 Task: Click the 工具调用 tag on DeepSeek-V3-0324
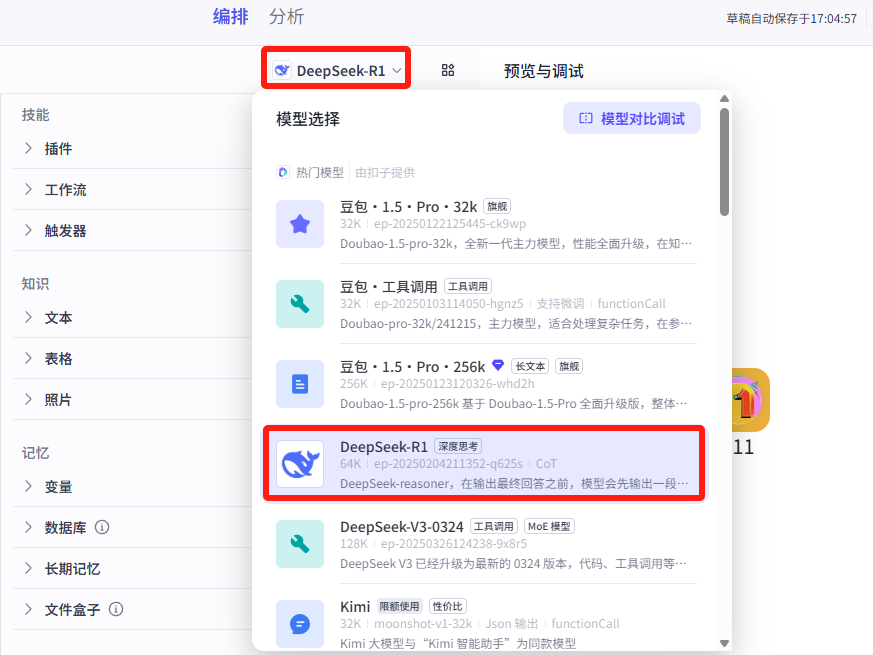(x=494, y=526)
